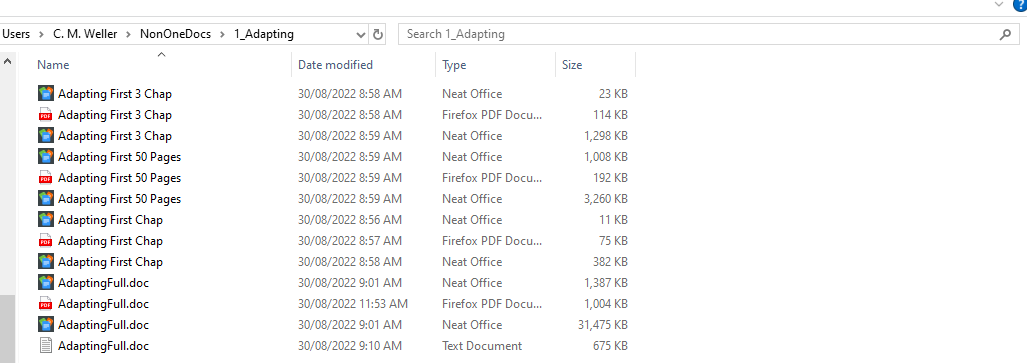1027x363 pixels.
Task: Open the address bar history dropdown
Action: tap(361, 34)
